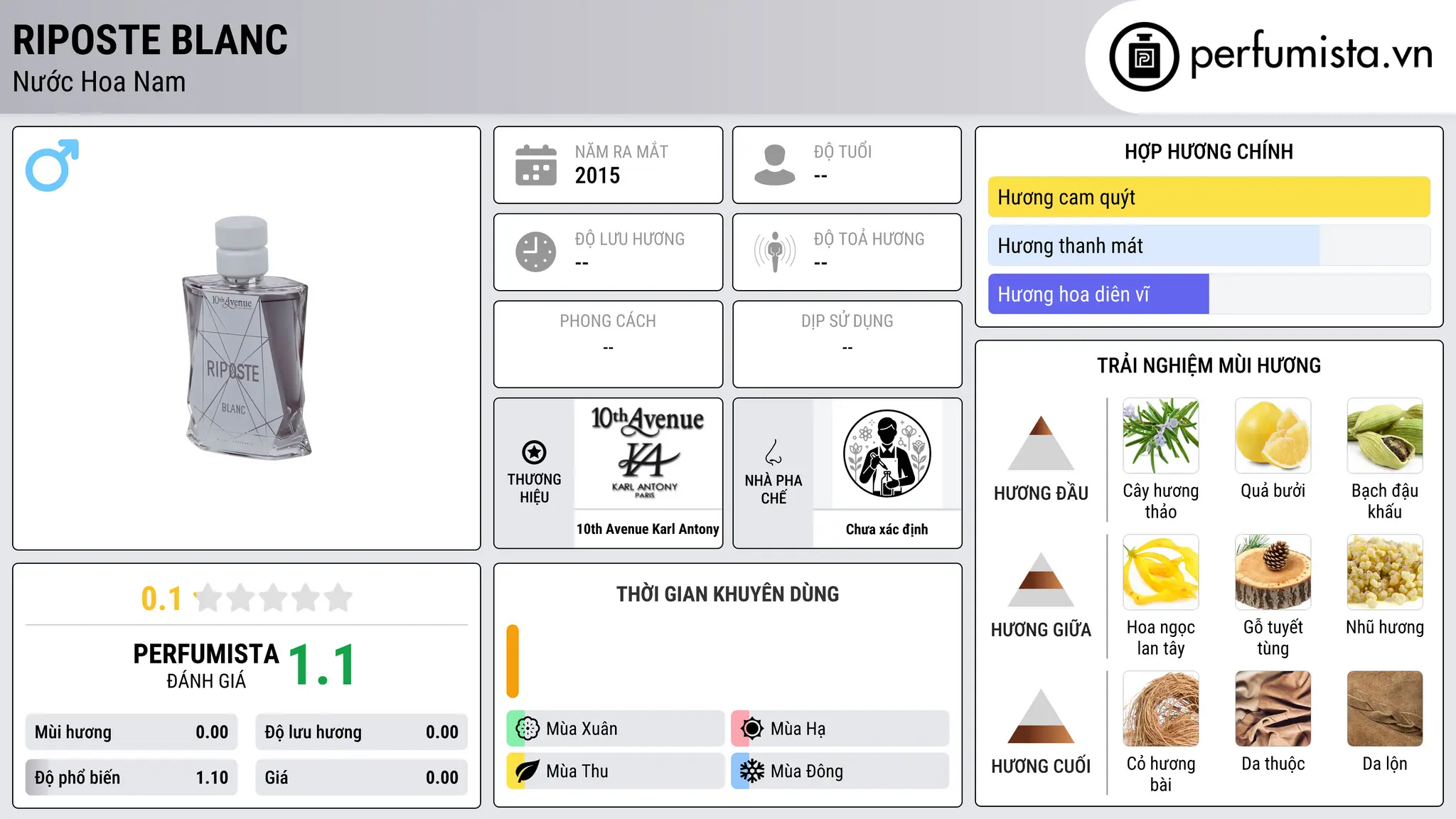1456x819 pixels.
Task: Select the Nhũ hương note image
Action: coord(1385,572)
